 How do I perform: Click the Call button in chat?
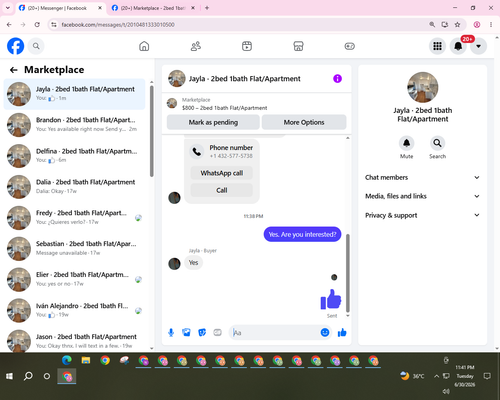(222, 190)
